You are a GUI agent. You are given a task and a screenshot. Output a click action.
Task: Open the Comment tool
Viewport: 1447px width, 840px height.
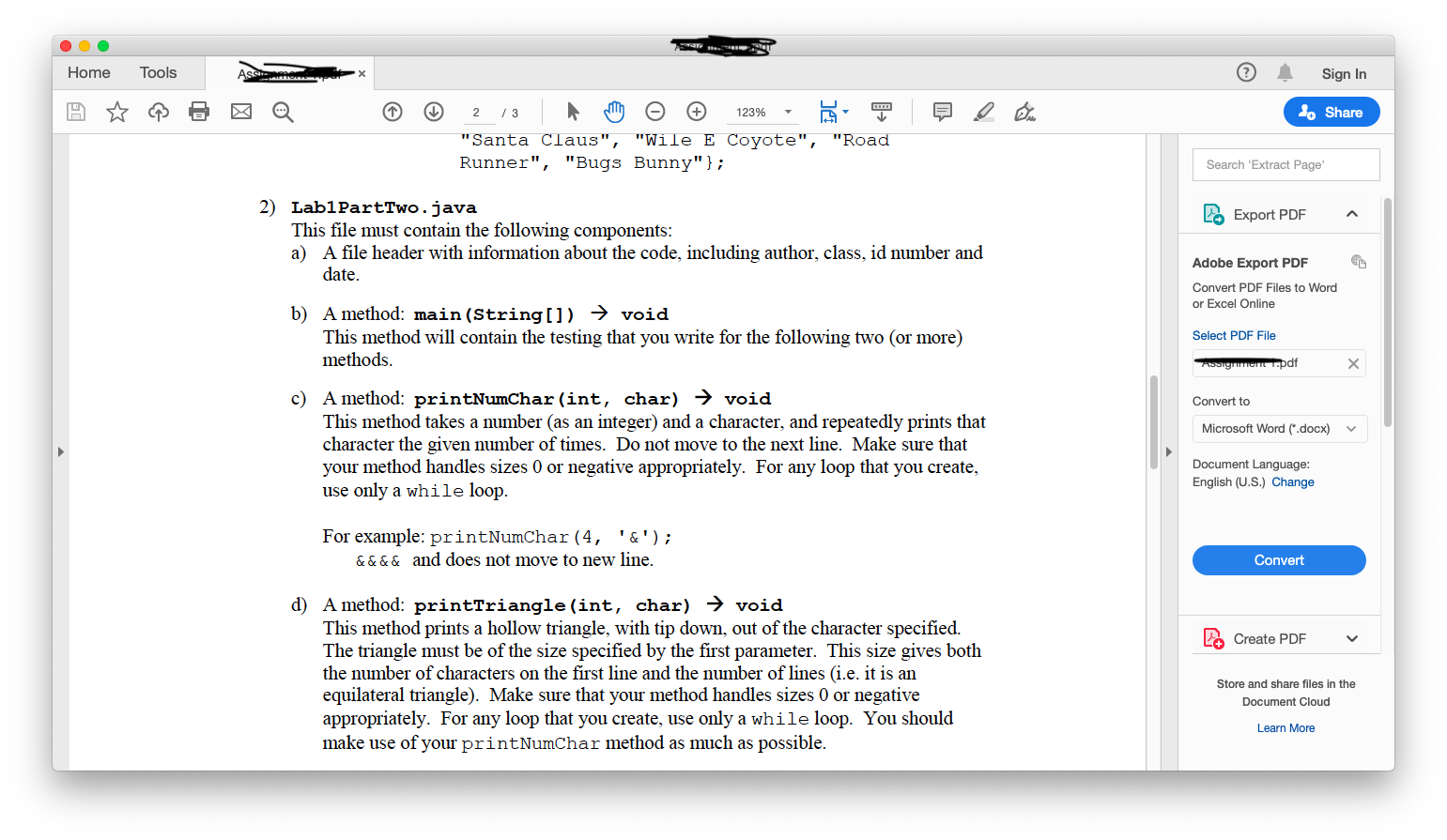[942, 112]
